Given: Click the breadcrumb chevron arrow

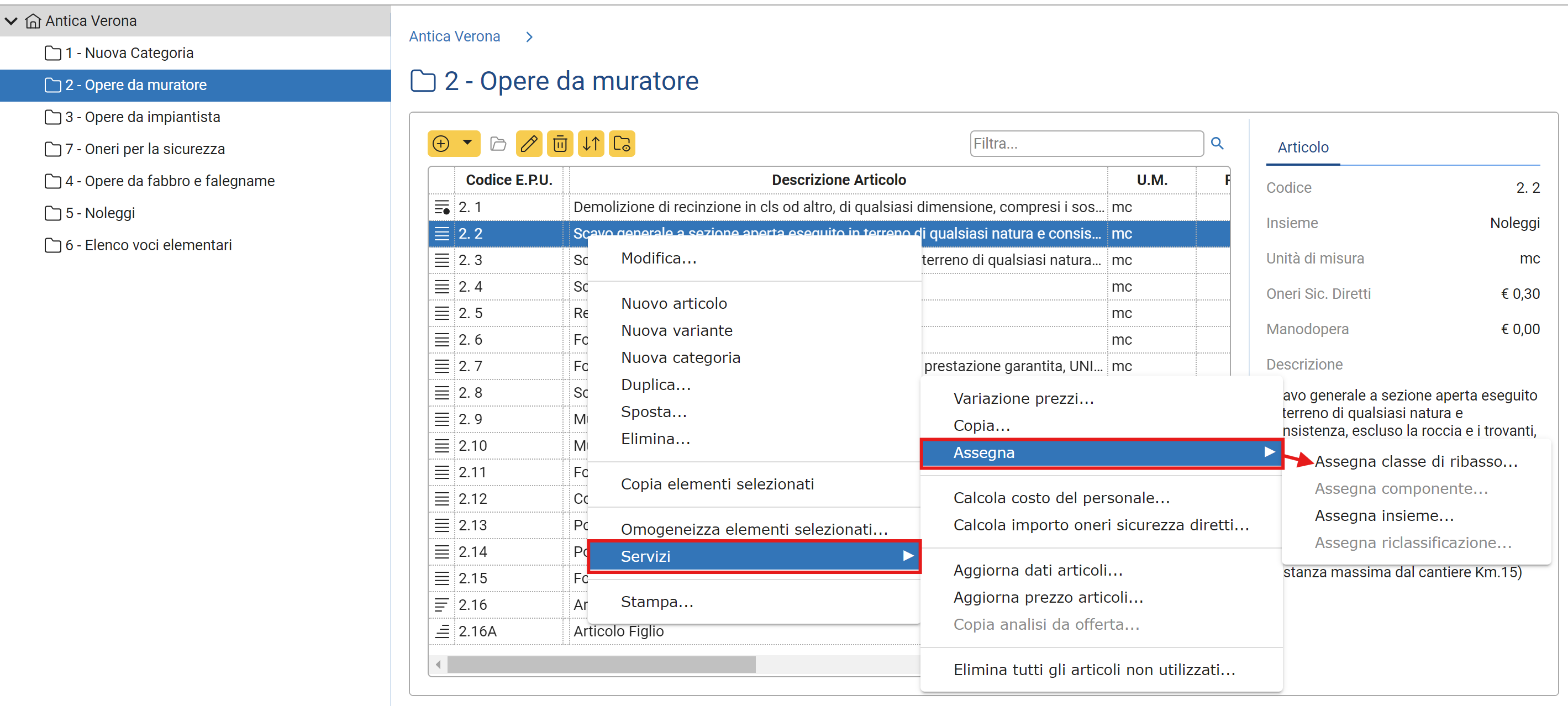Looking at the screenshot, I should click(x=529, y=37).
